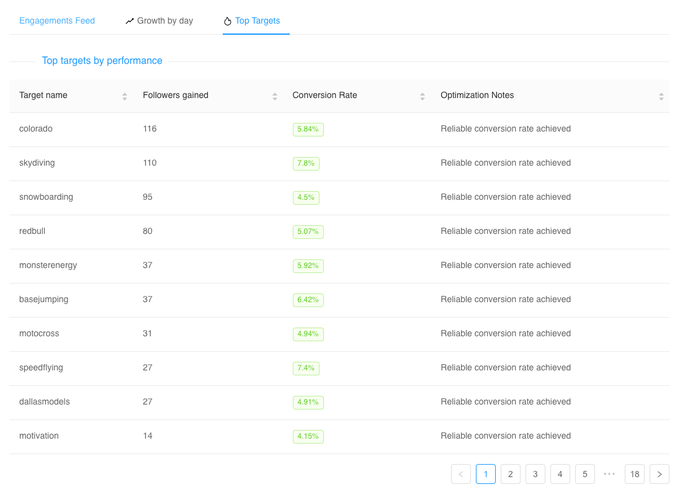Click the 5.07% conversion rate badge
This screenshot has width=680, height=492.
[308, 232]
